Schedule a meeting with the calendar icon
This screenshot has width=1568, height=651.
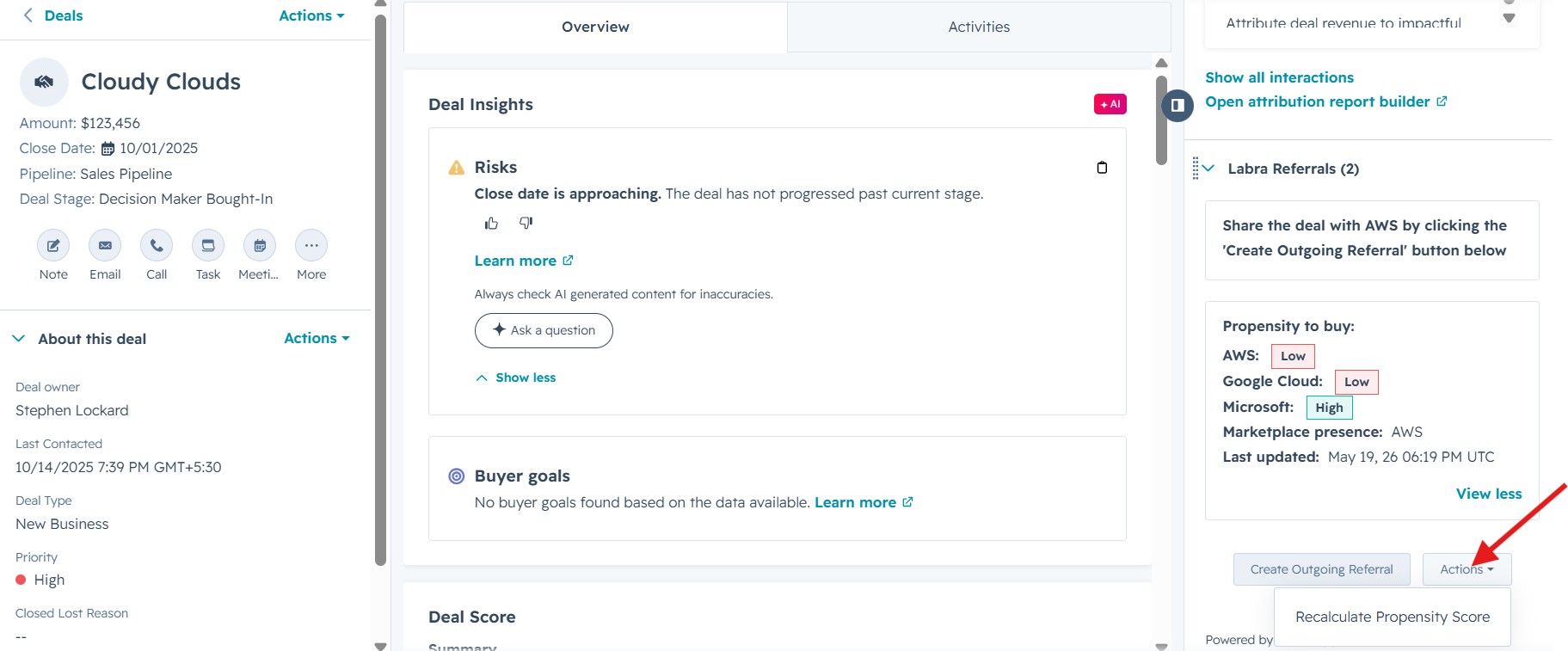point(260,246)
